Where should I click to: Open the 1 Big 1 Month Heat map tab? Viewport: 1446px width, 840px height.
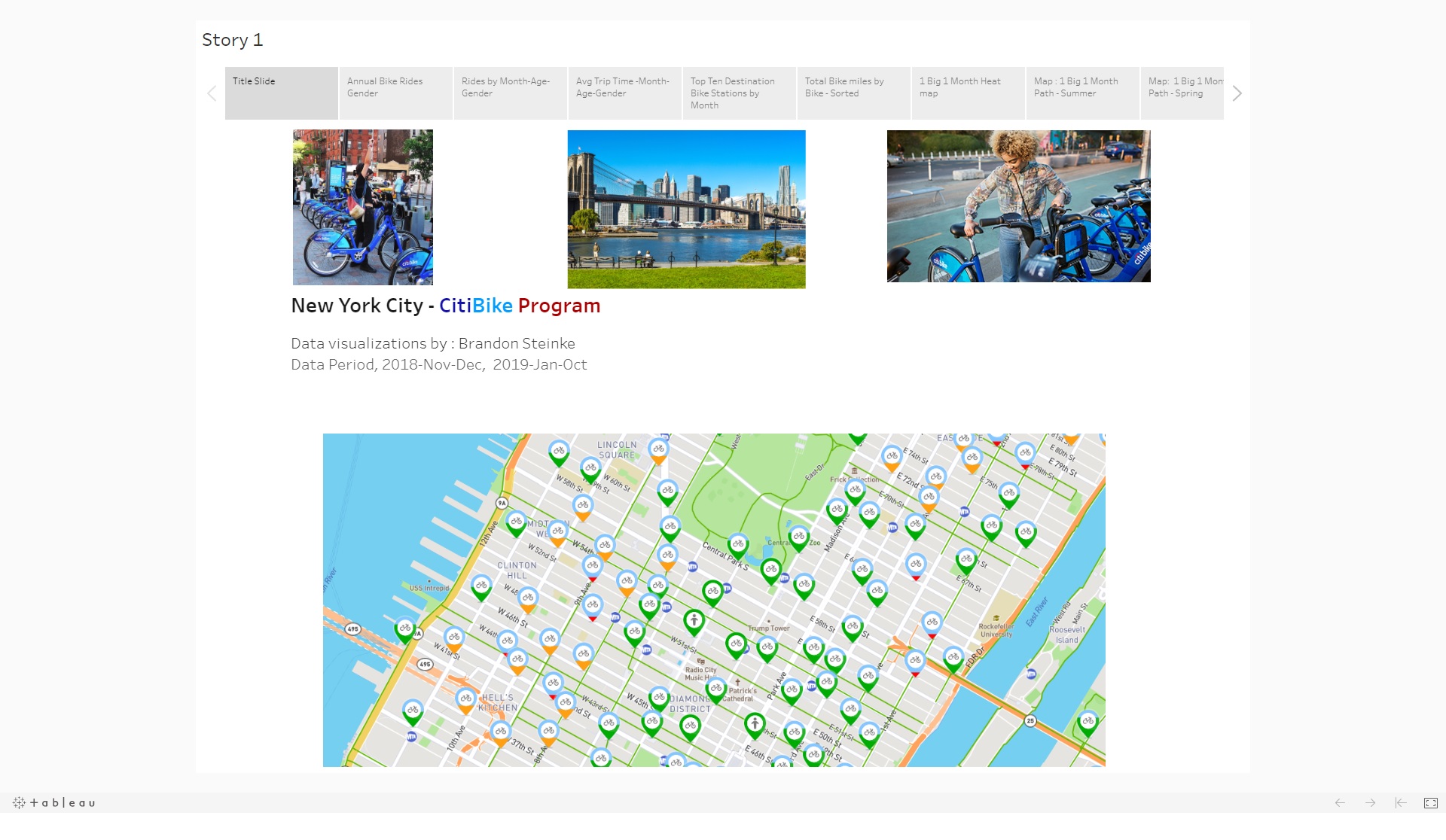(x=969, y=93)
